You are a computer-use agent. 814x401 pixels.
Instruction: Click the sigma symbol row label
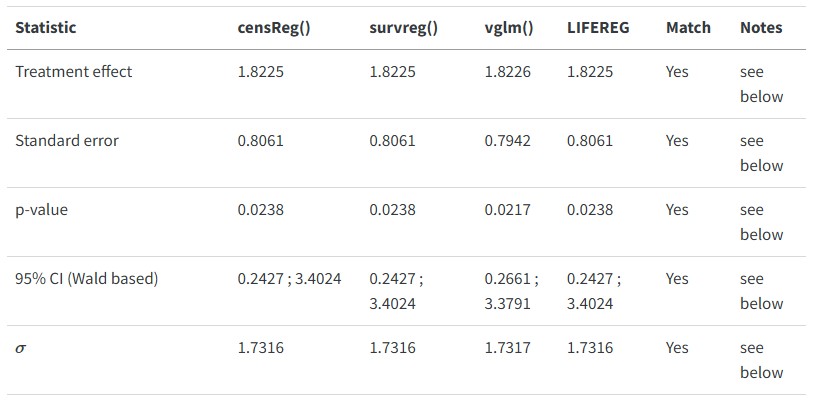[22, 349]
